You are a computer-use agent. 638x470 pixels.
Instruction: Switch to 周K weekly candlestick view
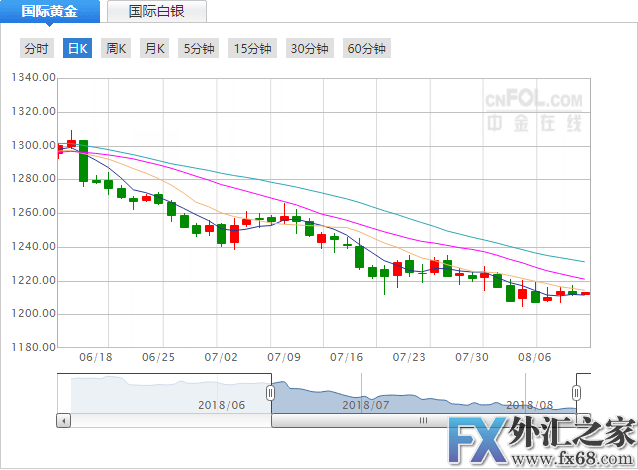pos(116,49)
